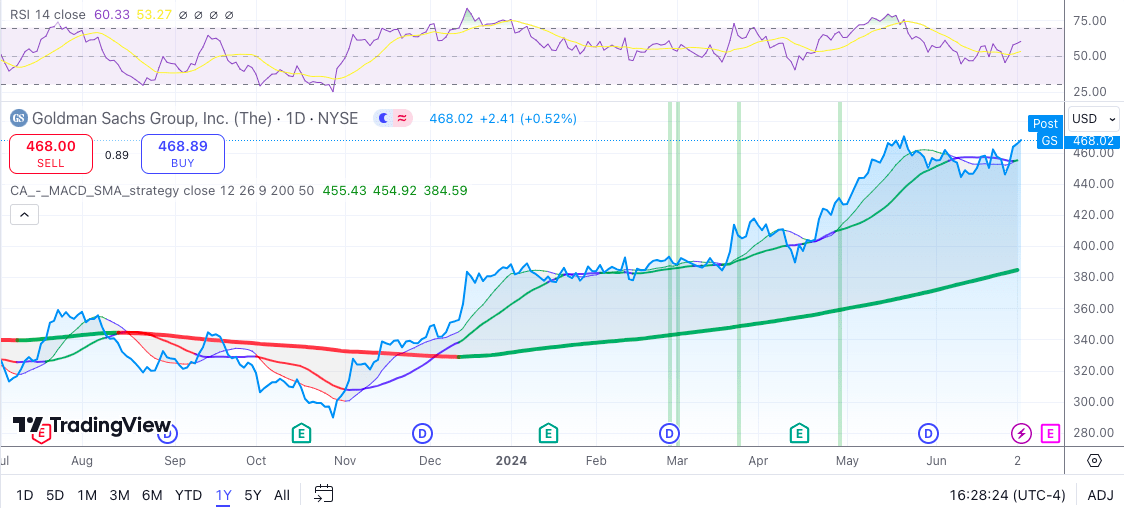Select the 5Y time range
The image size is (1124, 508).
click(x=253, y=495)
